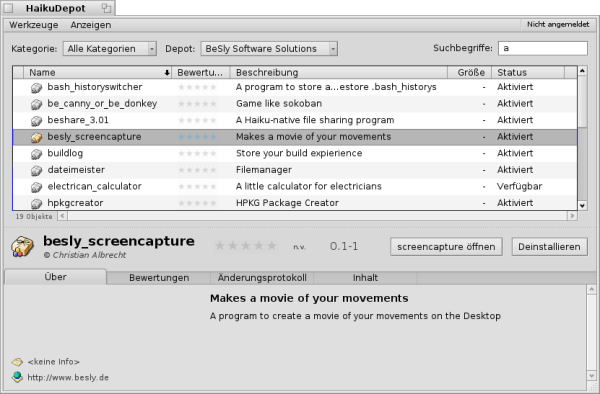This screenshot has width=600, height=394.
Task: Select the electrican_calculator row name
Action: click(x=95, y=186)
